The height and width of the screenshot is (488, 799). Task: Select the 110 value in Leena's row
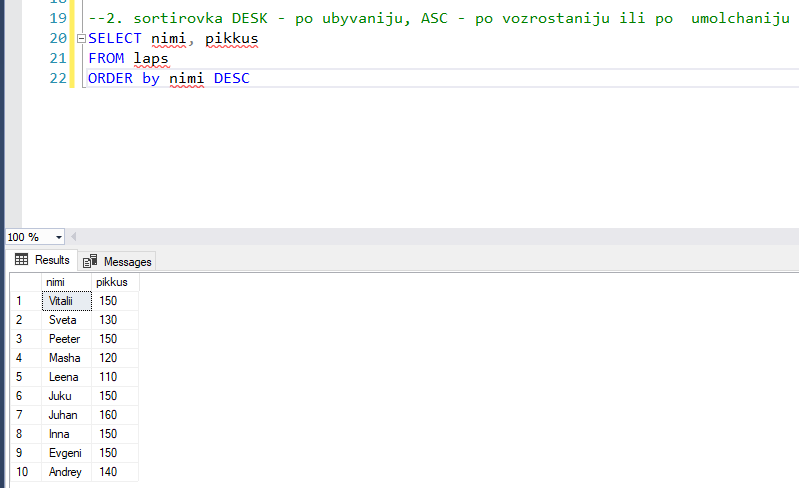(115, 377)
